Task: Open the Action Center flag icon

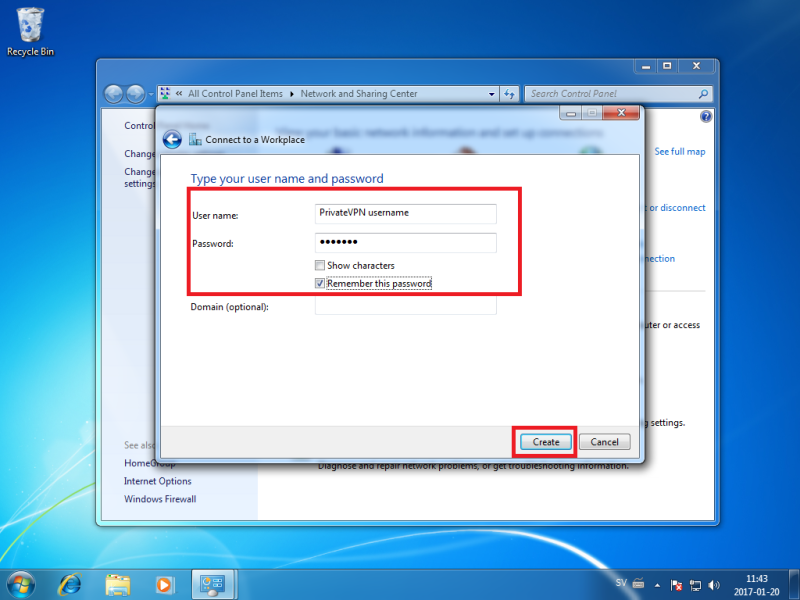Action: [x=677, y=585]
